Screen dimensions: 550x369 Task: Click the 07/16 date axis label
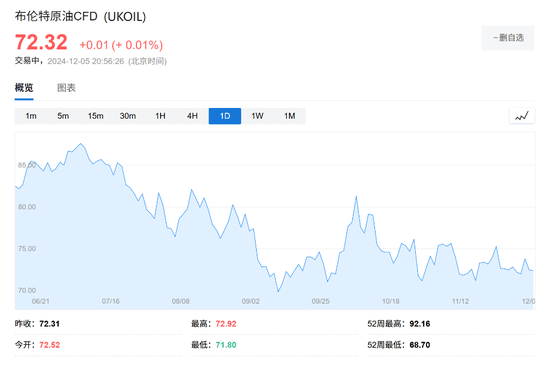(111, 301)
